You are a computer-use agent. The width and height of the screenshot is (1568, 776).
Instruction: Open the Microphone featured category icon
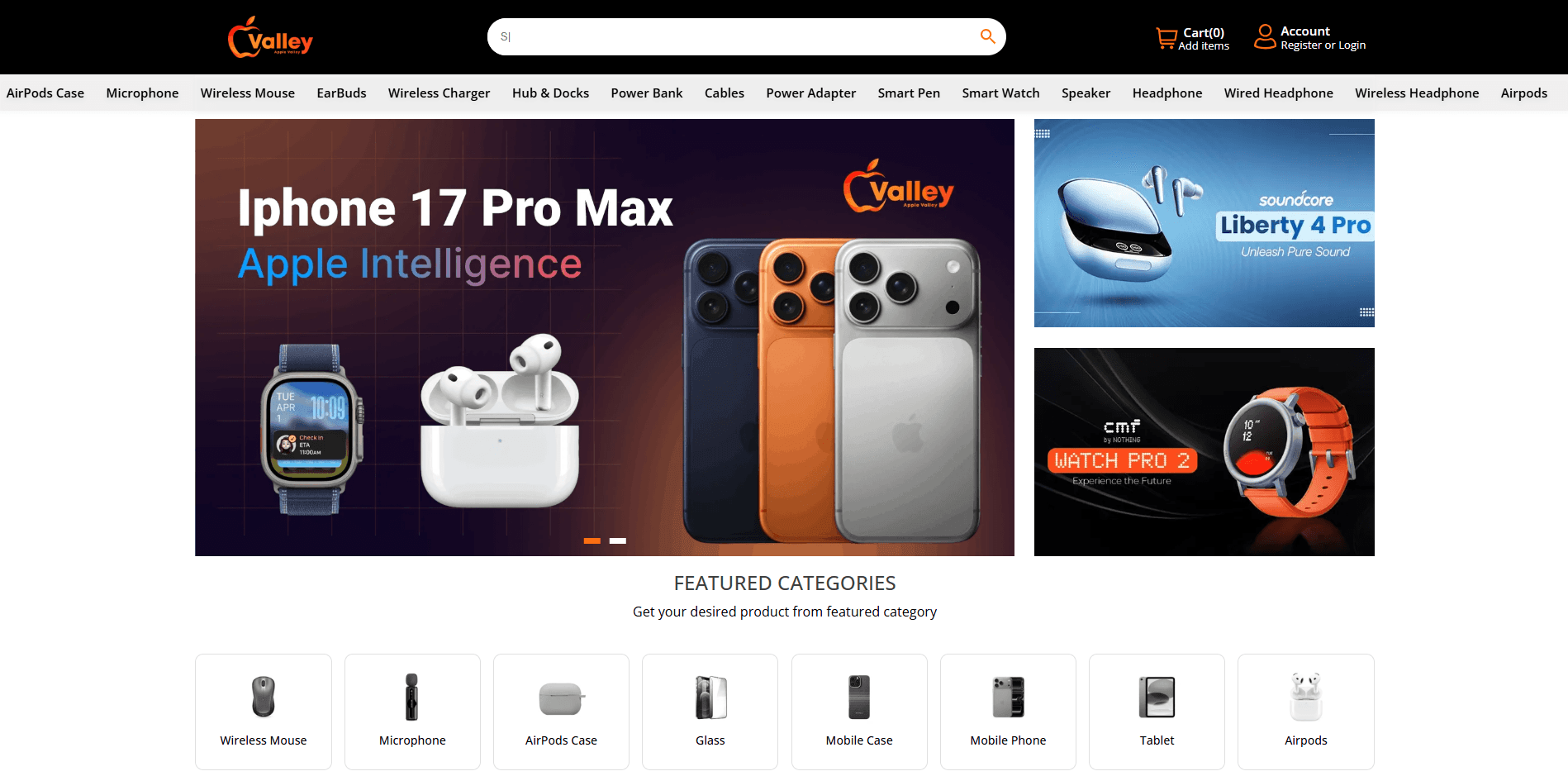coord(412,697)
